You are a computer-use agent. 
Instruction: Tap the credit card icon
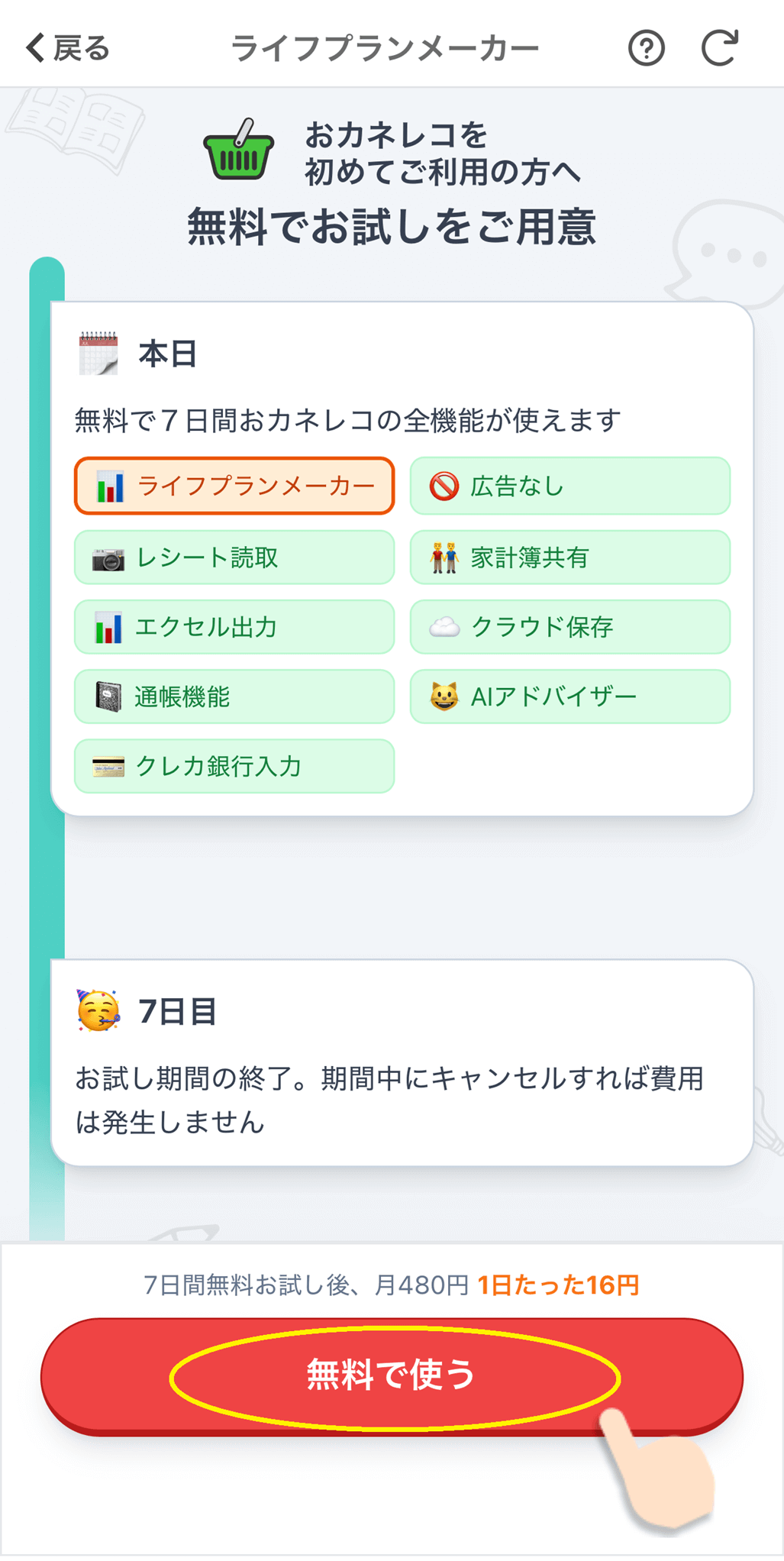pyautogui.click(x=108, y=766)
